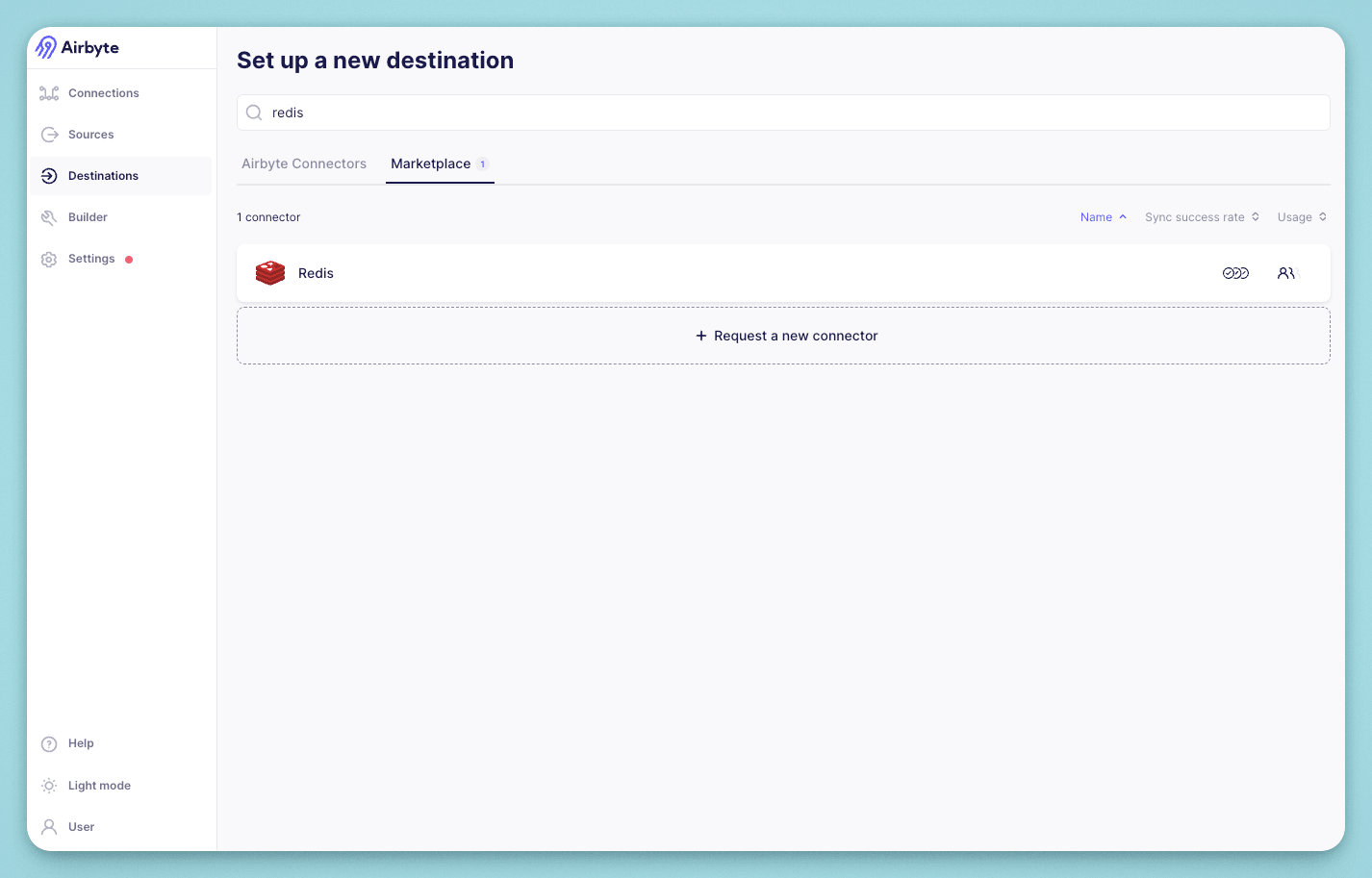Open the User menu
This screenshot has height=878, width=1372.
click(x=120, y=827)
